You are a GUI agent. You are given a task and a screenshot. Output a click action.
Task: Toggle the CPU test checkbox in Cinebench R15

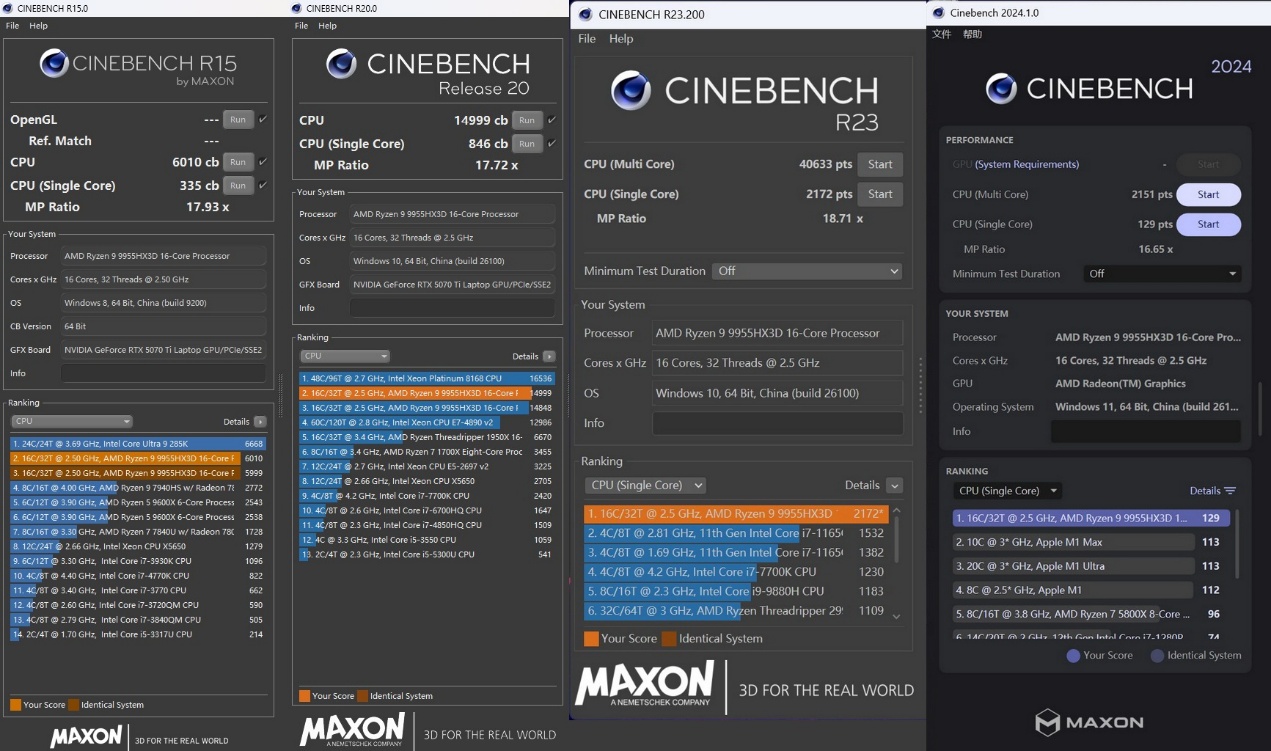point(262,162)
